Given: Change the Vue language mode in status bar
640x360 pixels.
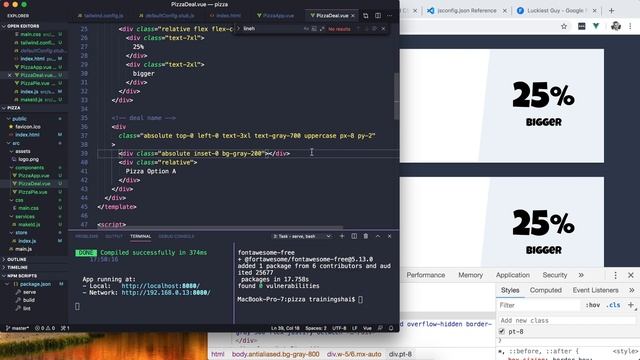Looking at the screenshot, I should pos(367,328).
